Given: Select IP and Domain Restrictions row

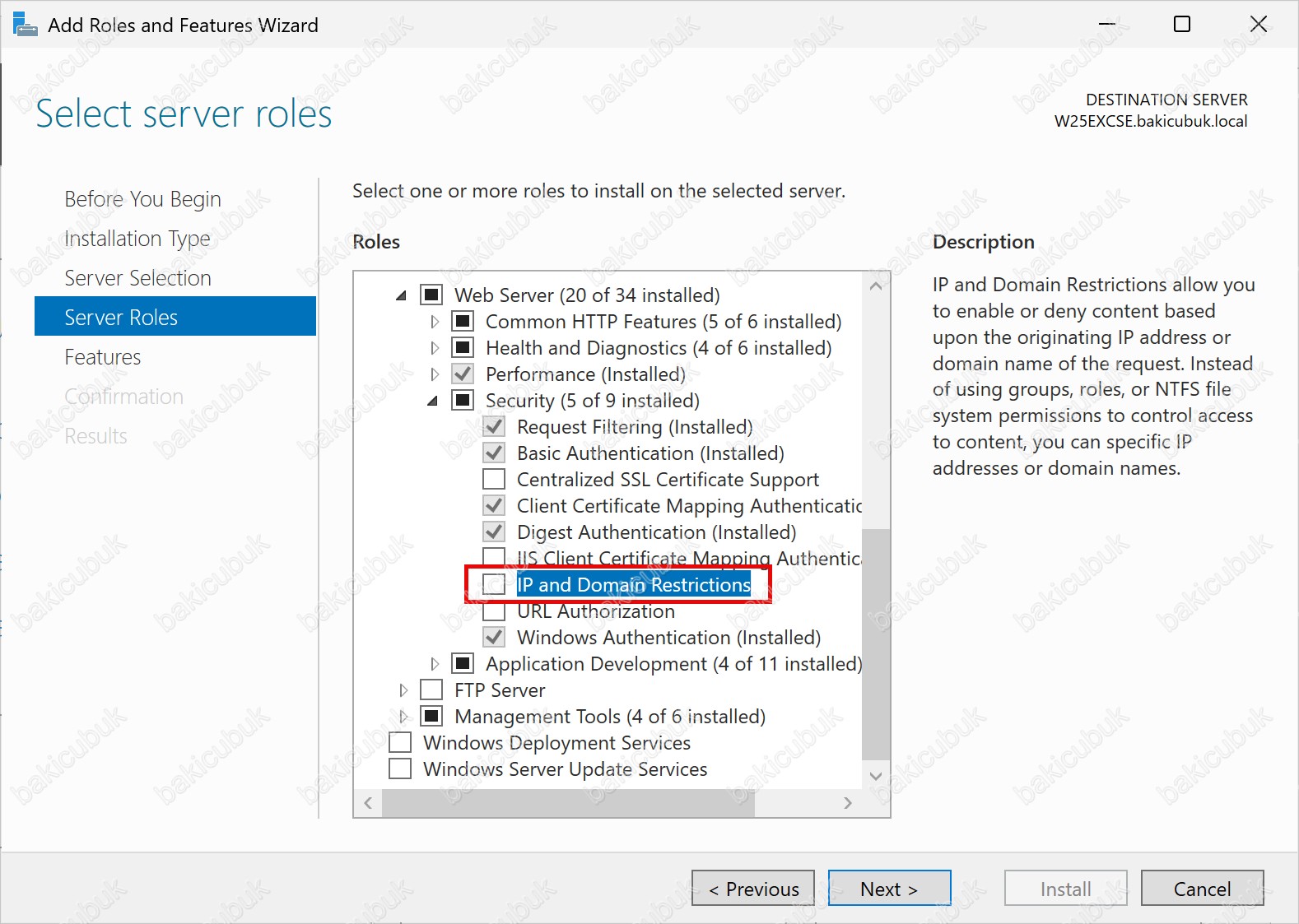Looking at the screenshot, I should (x=634, y=584).
